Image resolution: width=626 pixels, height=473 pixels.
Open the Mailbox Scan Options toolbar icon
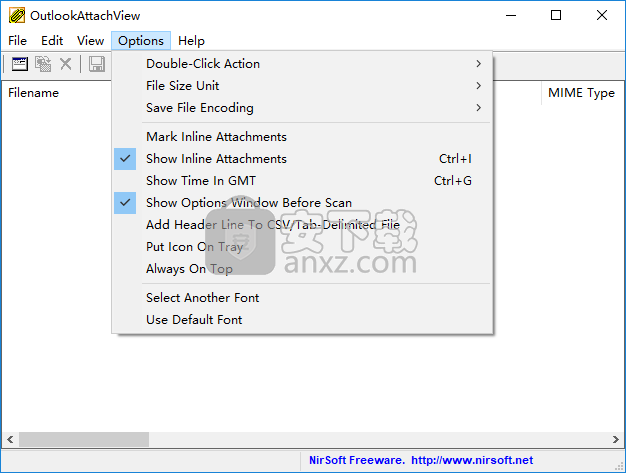(x=20, y=64)
